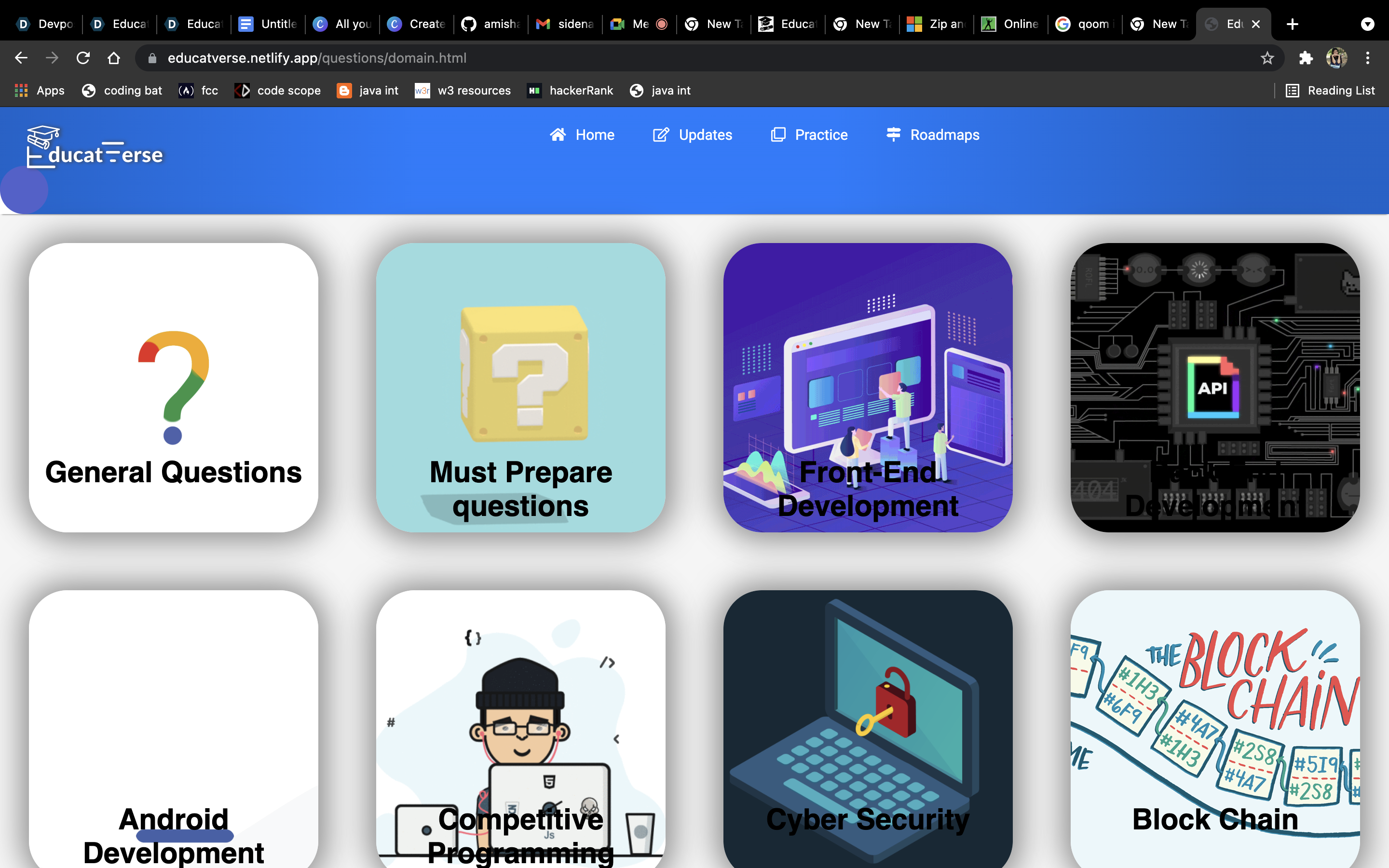Open the hackerRank bookmark
The height and width of the screenshot is (868, 1389).
570,91
